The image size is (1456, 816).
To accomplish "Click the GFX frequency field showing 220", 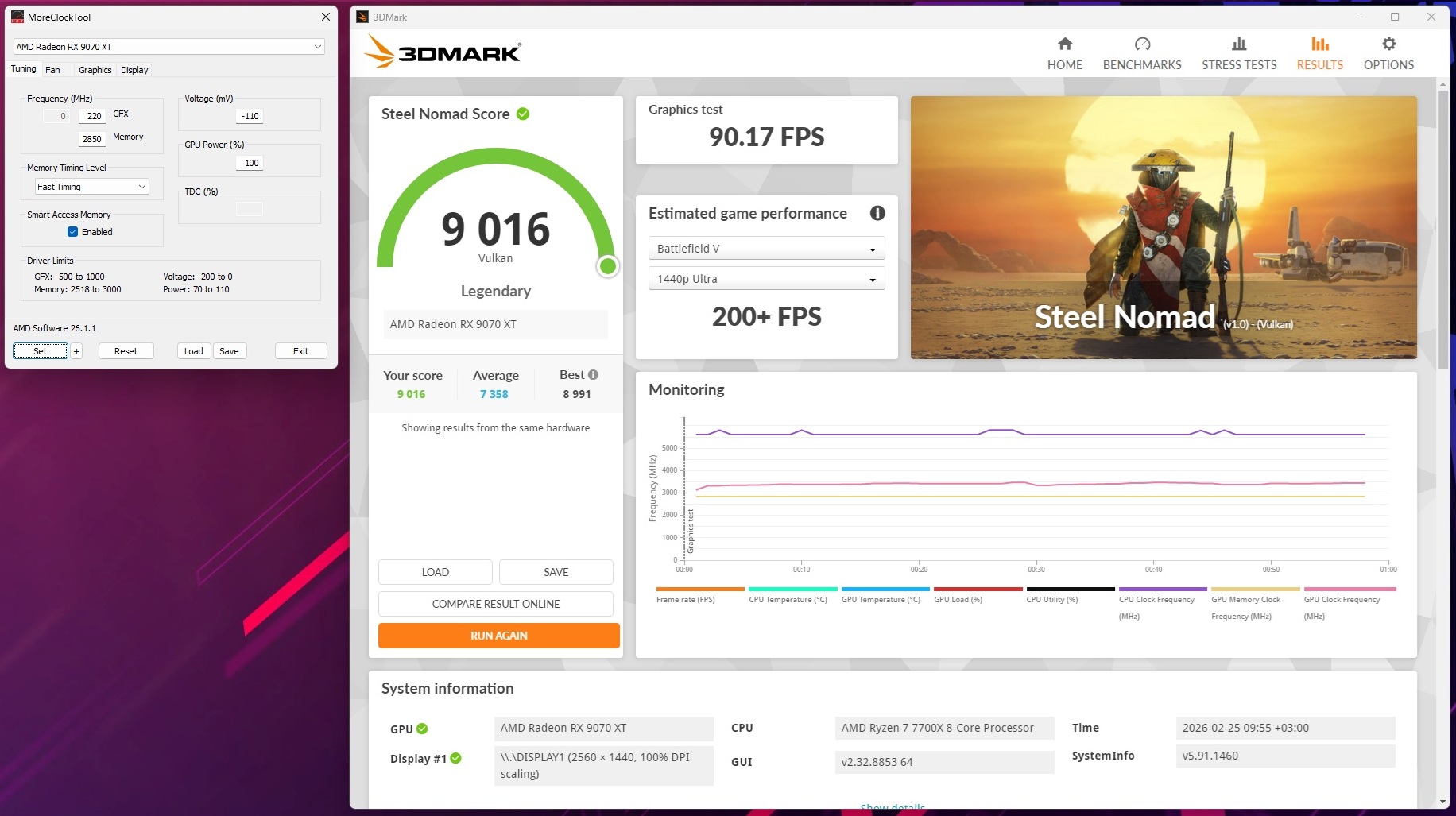I will click(x=92, y=116).
